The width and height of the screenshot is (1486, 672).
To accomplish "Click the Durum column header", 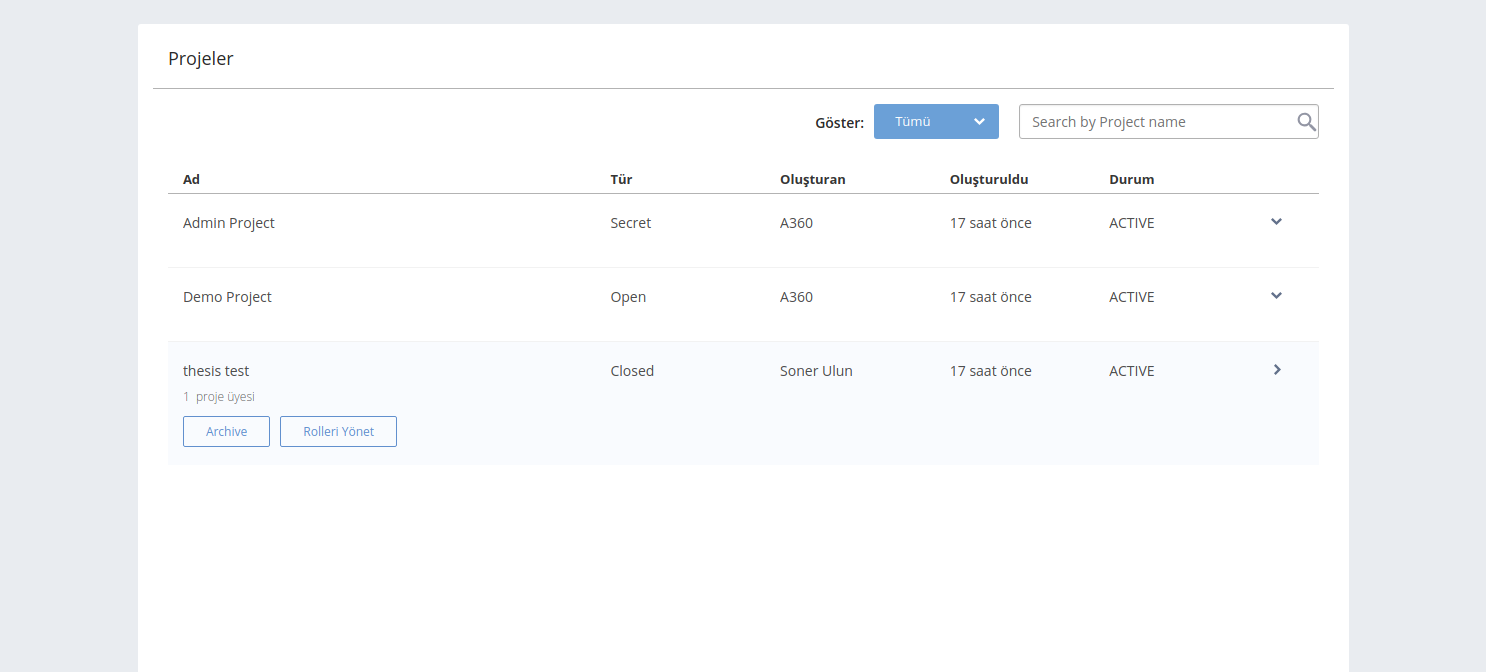I will click(x=1131, y=180).
